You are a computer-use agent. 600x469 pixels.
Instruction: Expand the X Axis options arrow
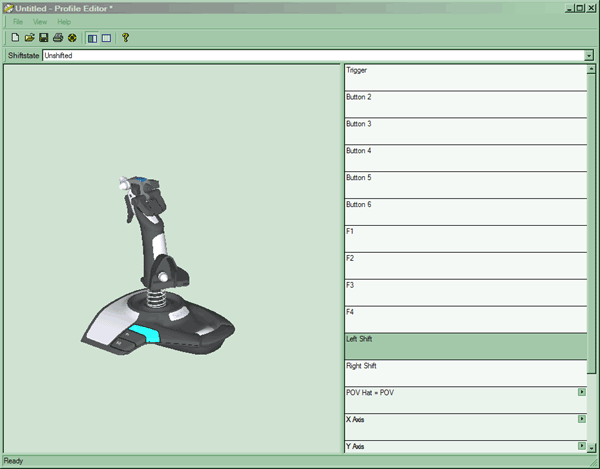581,419
